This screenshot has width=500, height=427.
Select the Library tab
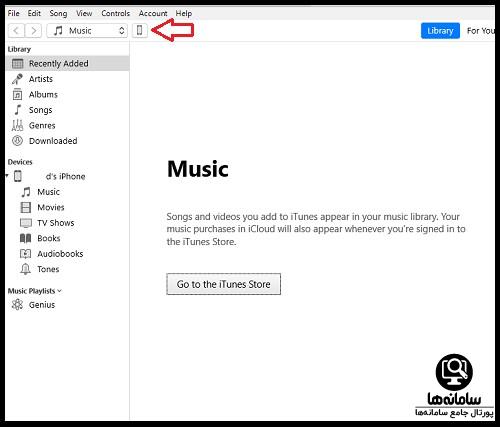click(440, 31)
